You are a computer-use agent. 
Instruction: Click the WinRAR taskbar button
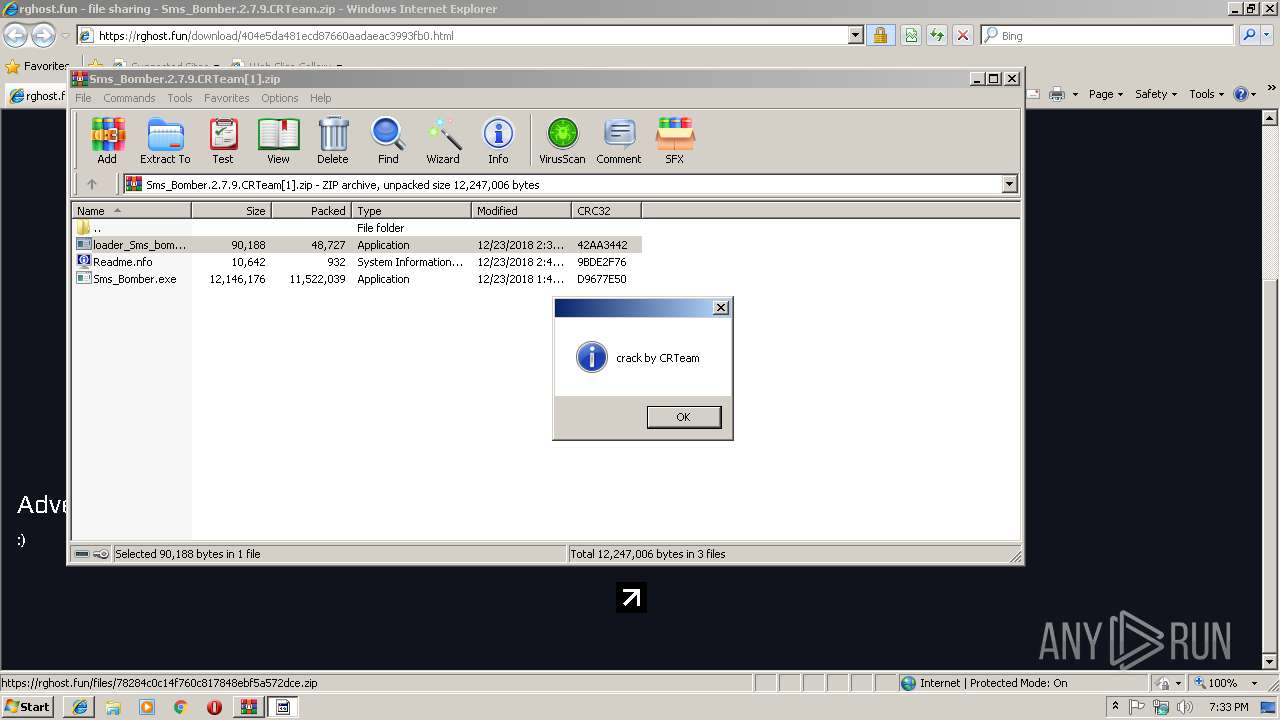248,707
